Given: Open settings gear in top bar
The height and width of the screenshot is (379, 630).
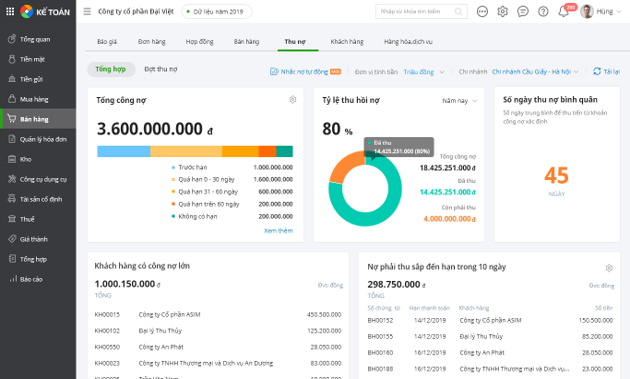Looking at the screenshot, I should click(502, 12).
